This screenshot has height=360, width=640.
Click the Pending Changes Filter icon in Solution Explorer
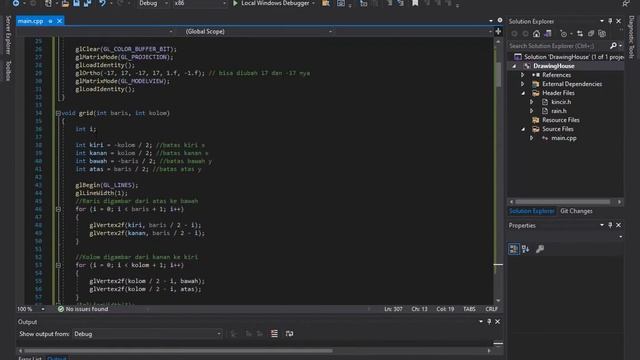click(564, 34)
